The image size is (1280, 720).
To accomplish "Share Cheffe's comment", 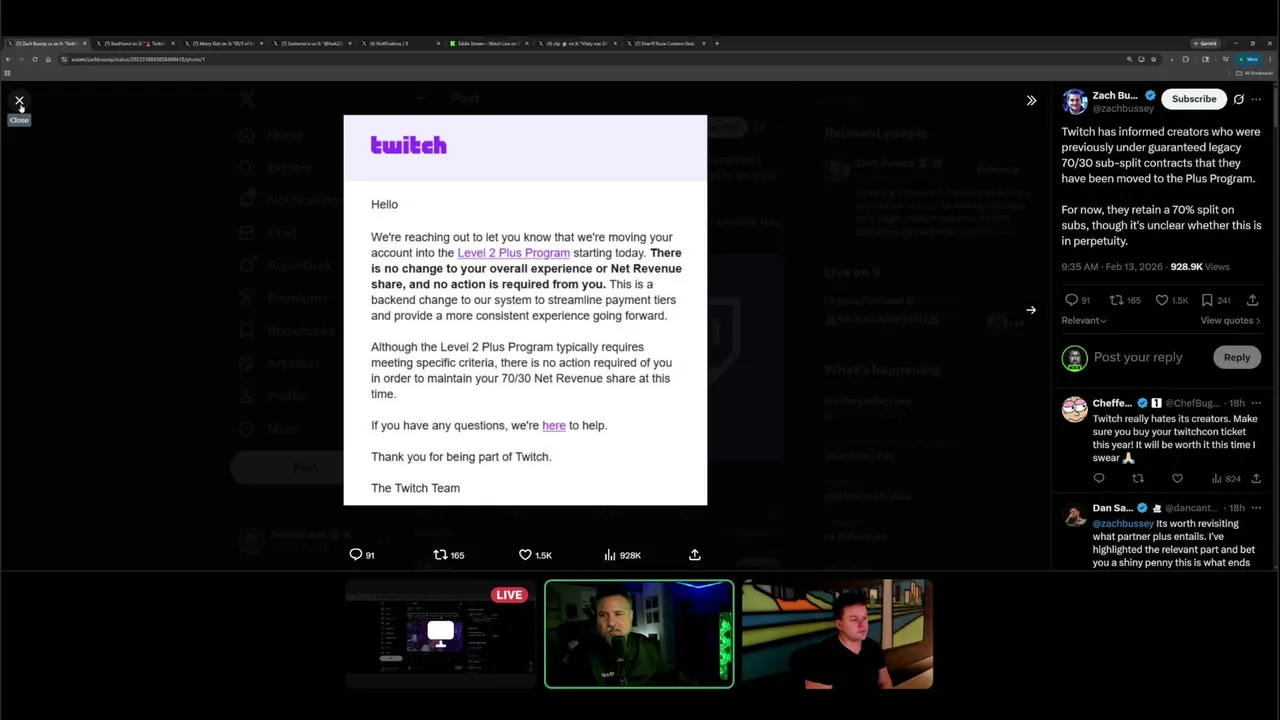I will [1256, 479].
